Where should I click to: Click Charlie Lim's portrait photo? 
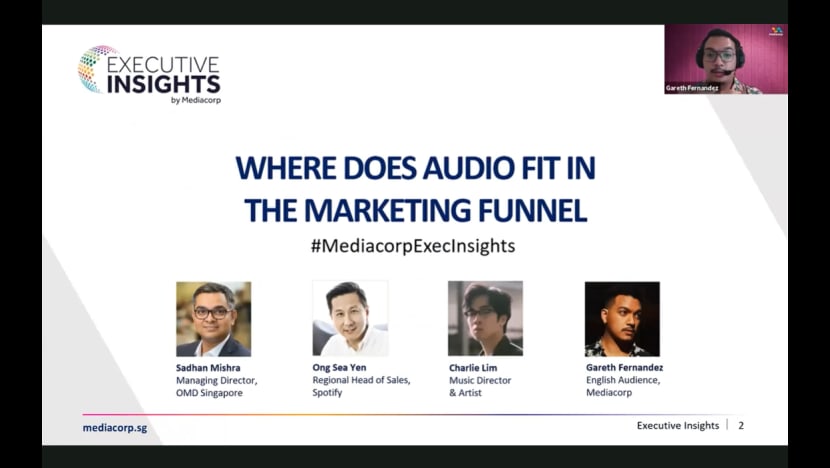485,318
